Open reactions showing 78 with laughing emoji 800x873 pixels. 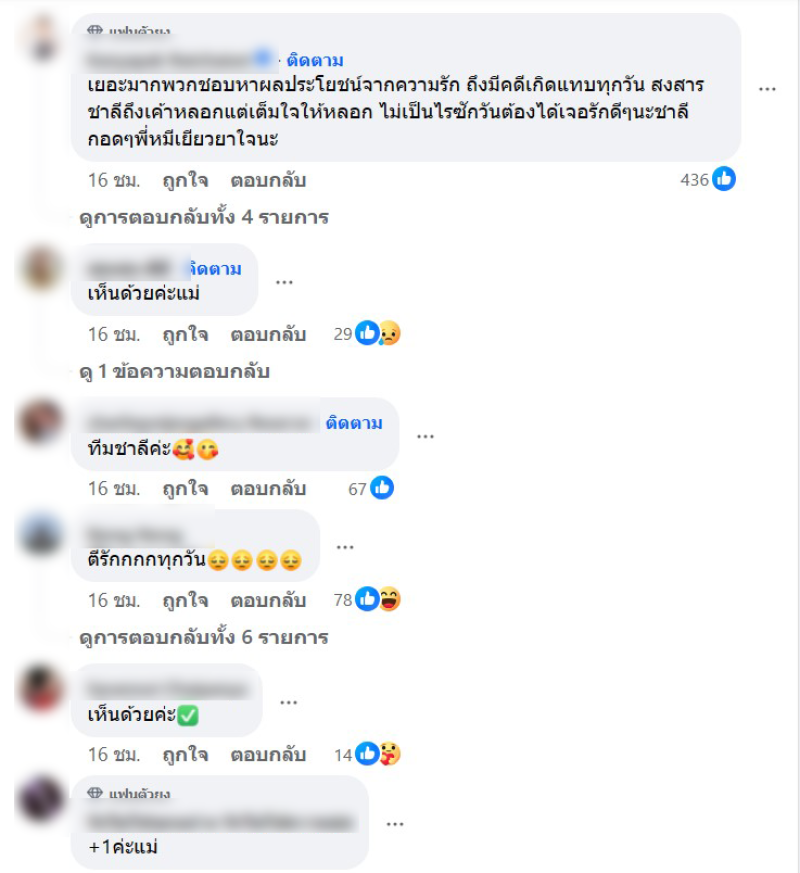click(367, 600)
